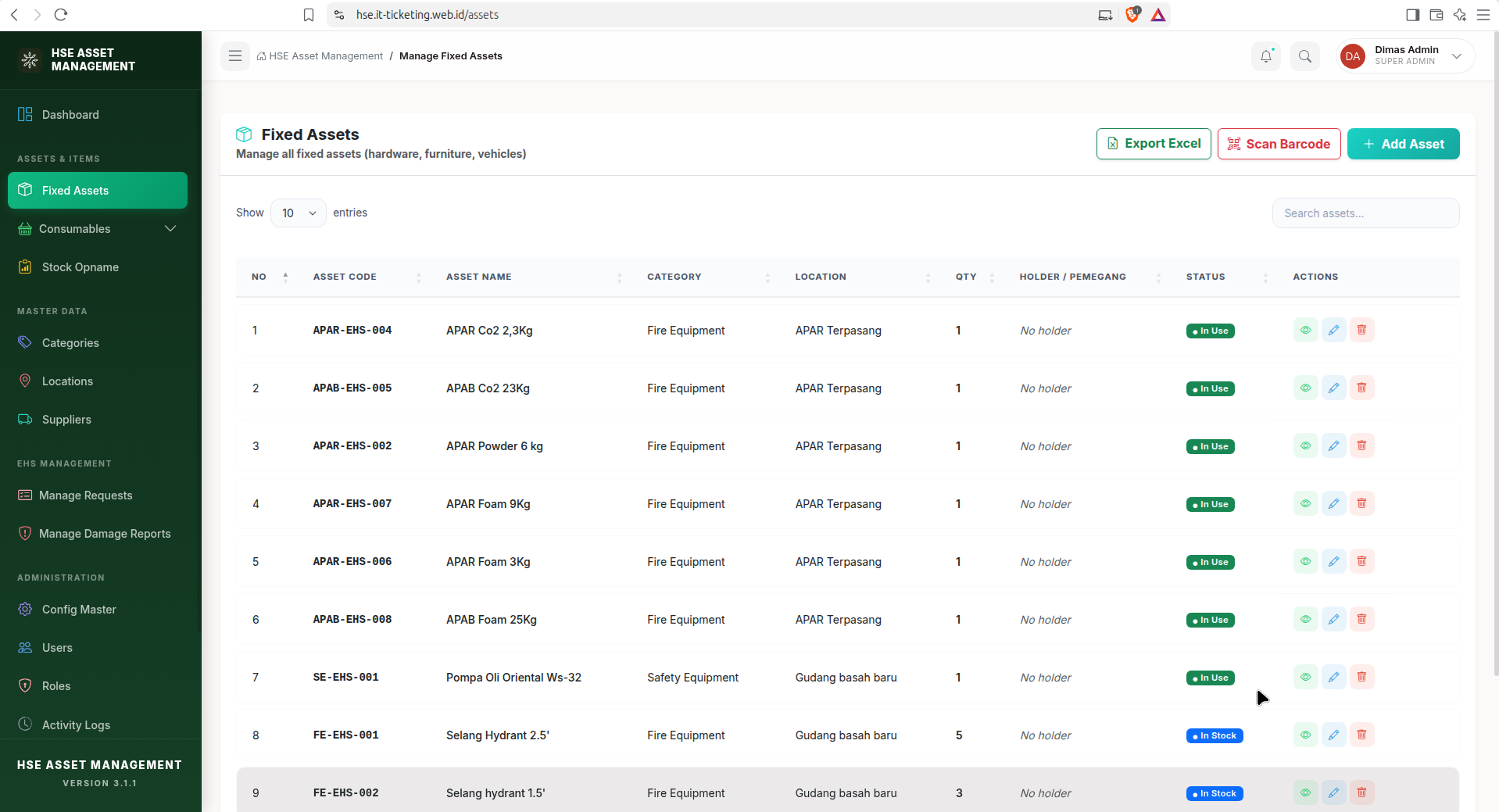Viewport: 1499px width, 812px height.
Task: Delete the APAR-EHS-002 asset
Action: 1361,446
